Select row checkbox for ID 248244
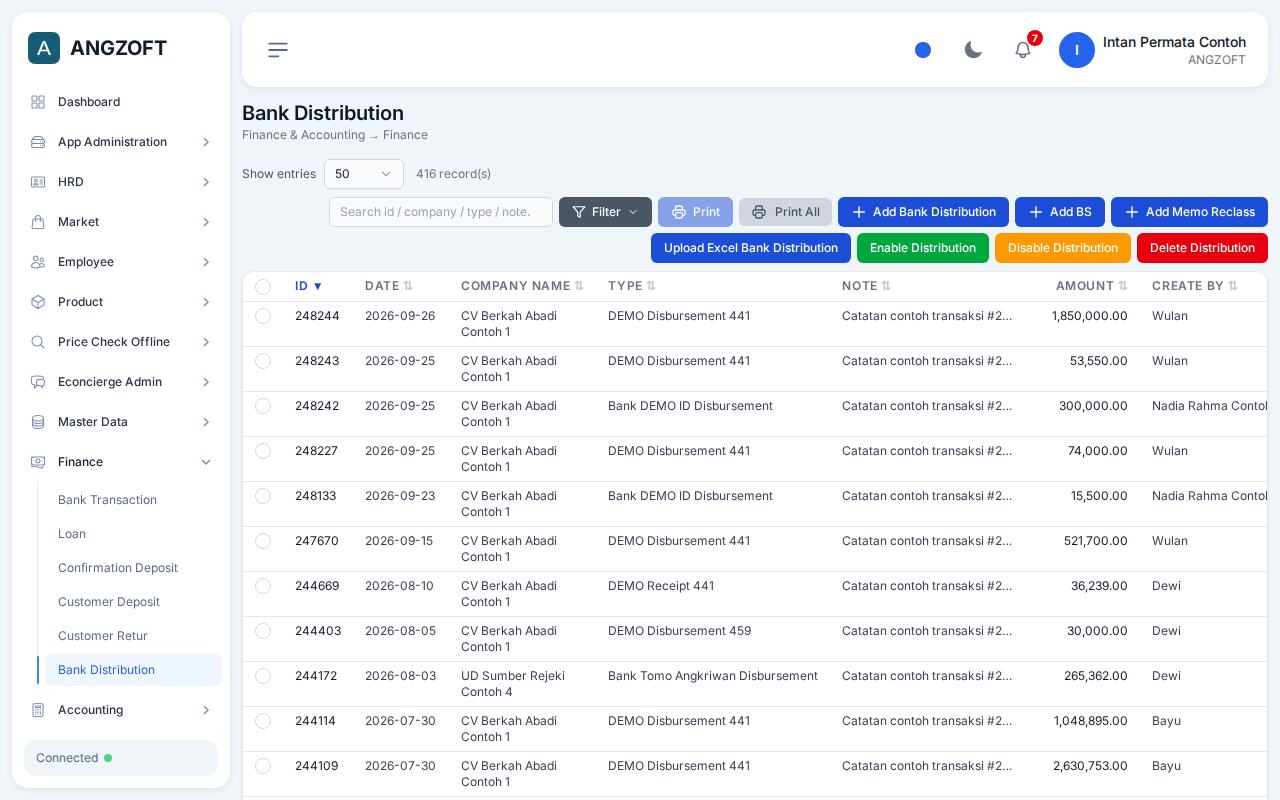This screenshot has width=1280, height=800. pos(263,316)
